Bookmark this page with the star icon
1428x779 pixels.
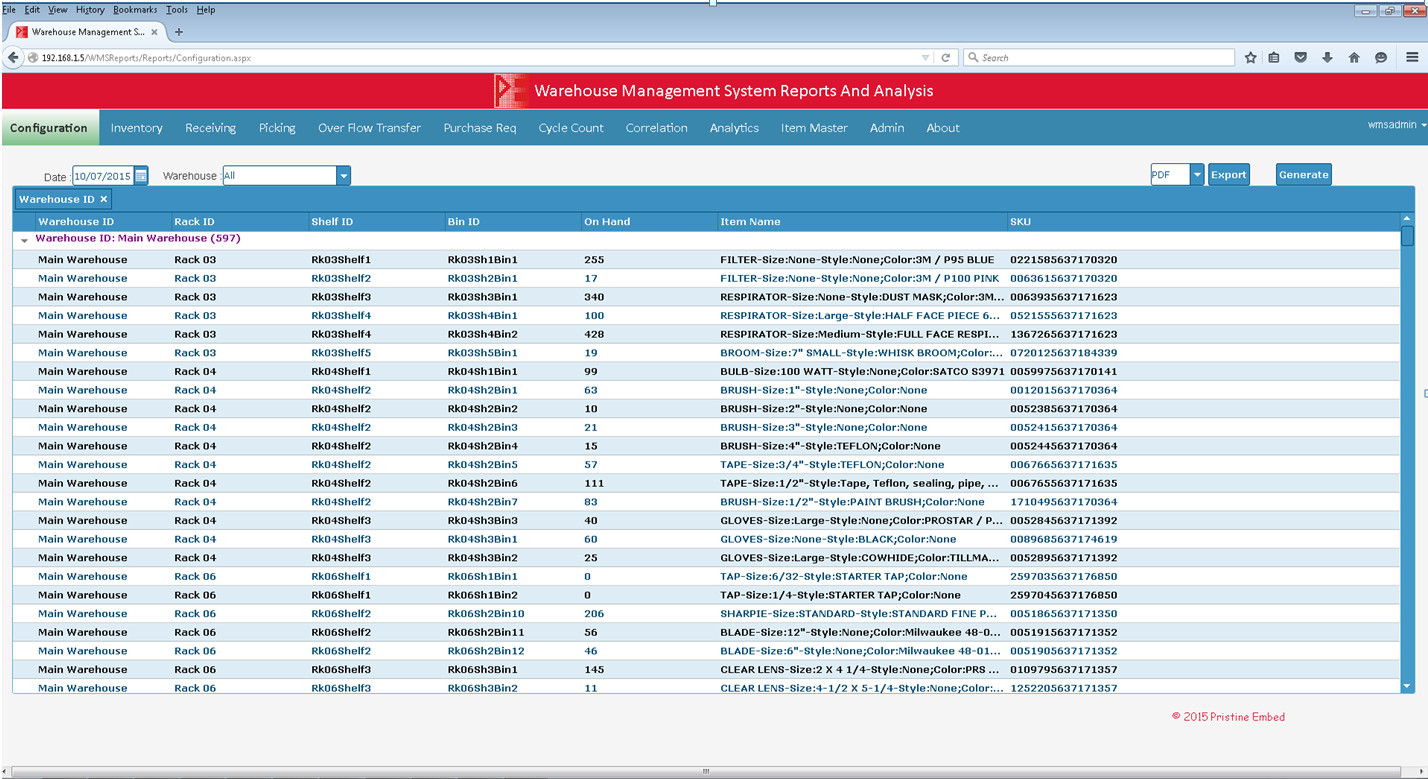tap(1251, 58)
